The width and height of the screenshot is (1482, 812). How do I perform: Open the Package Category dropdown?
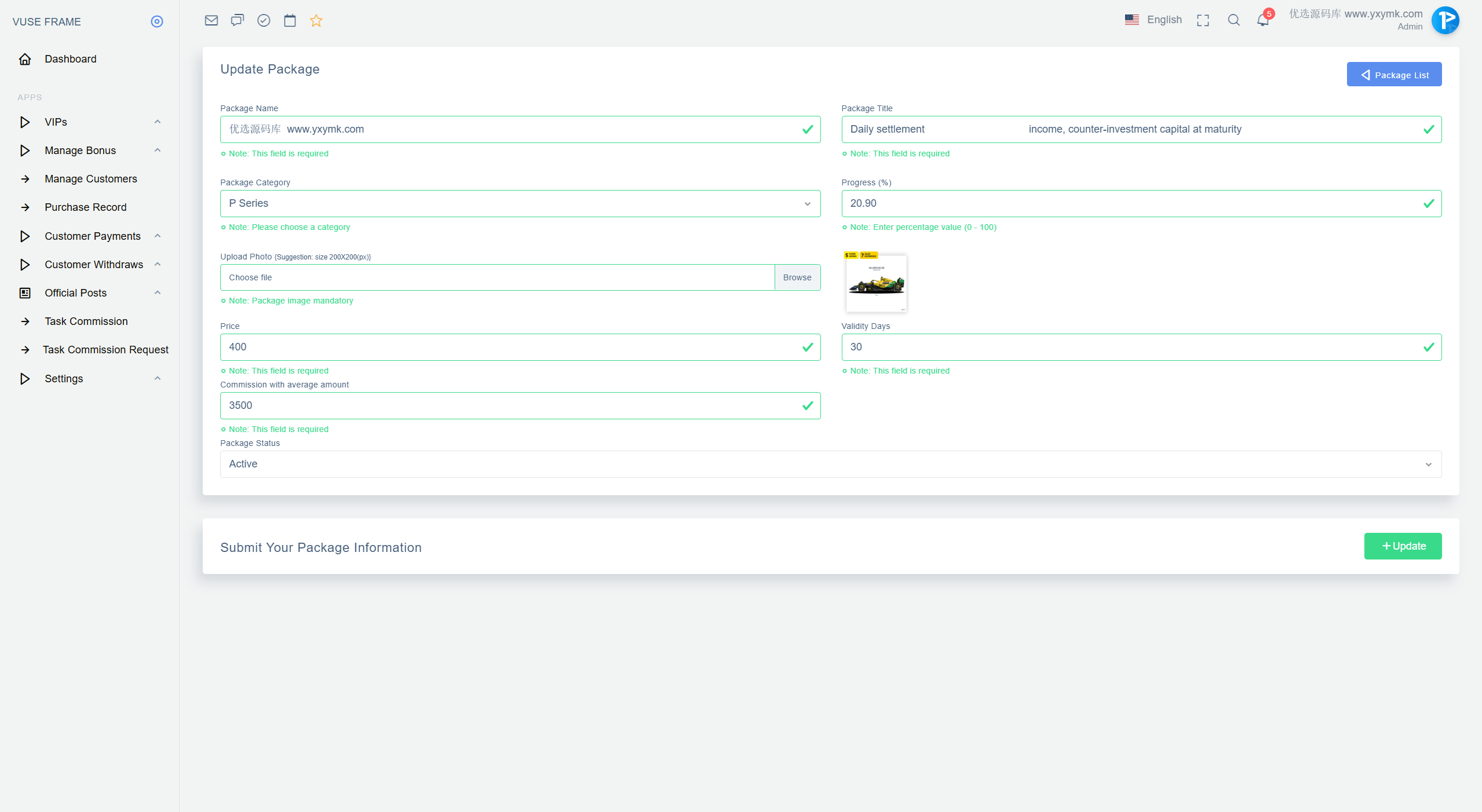pos(520,203)
